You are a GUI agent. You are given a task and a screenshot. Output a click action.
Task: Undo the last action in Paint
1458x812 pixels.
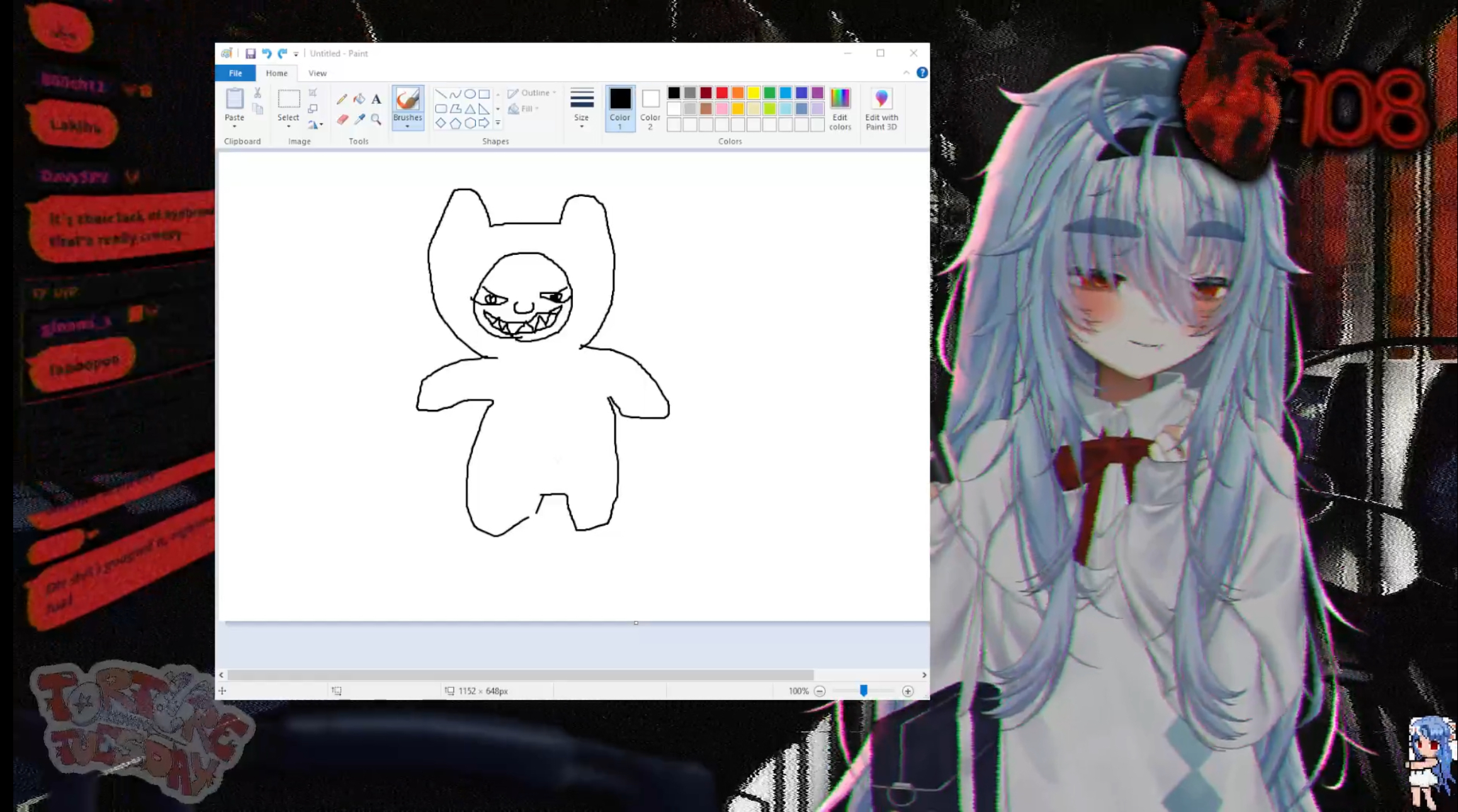point(266,54)
